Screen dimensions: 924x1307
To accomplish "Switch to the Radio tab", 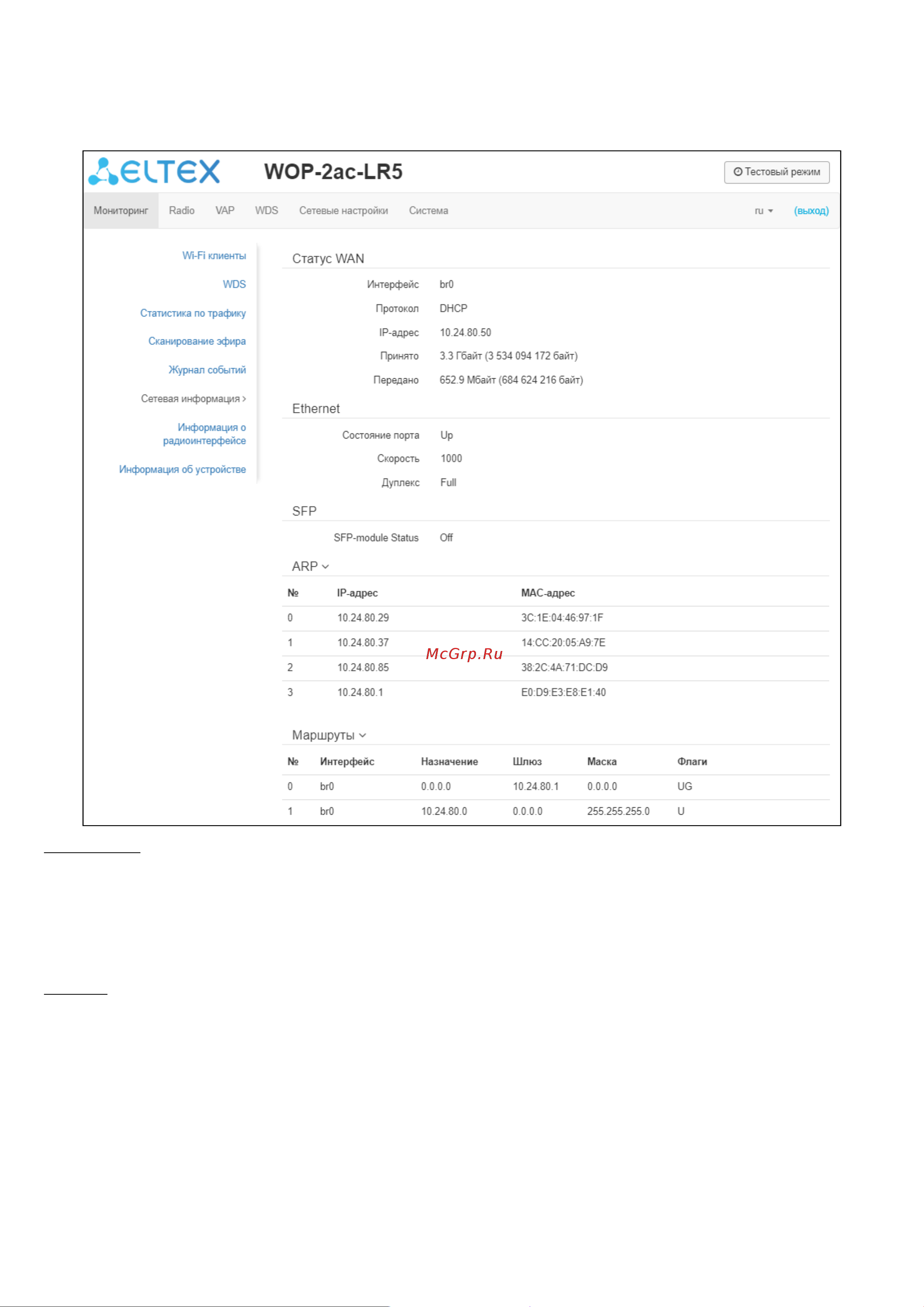I will coord(182,211).
